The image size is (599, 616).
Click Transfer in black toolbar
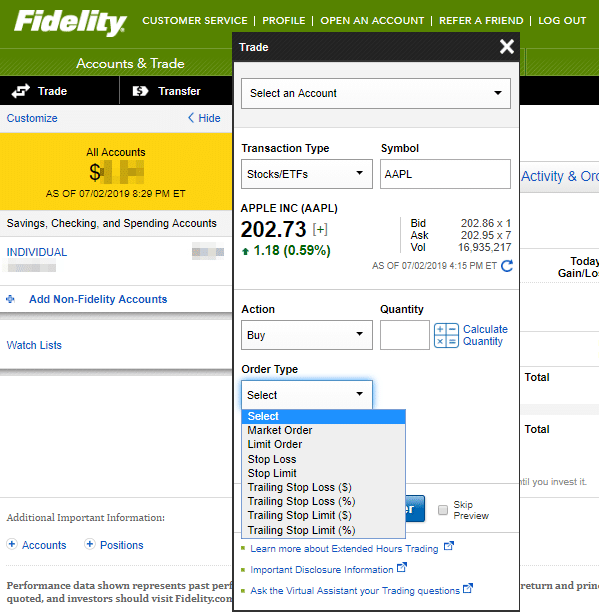[x=179, y=91]
